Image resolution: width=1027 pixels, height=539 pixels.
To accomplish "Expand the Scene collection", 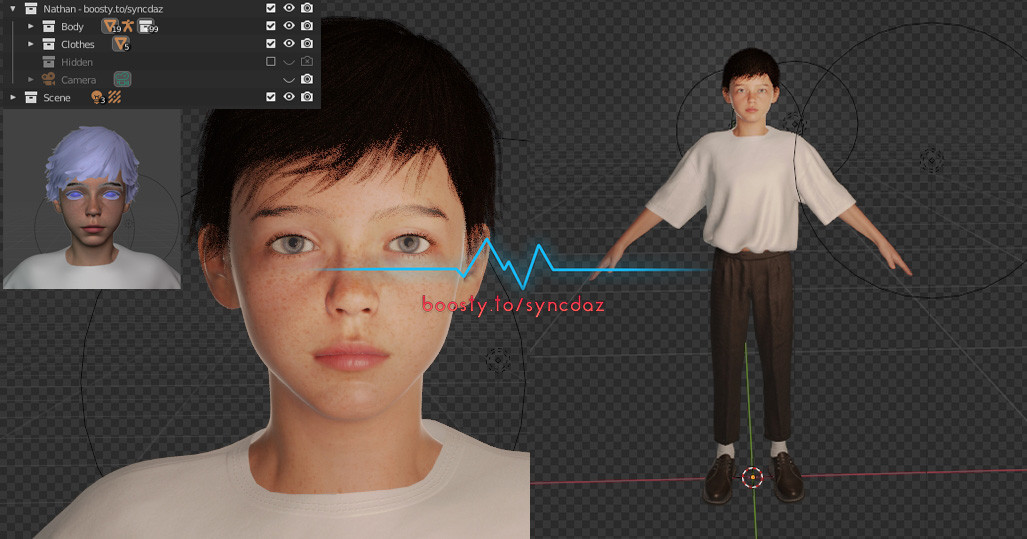I will tap(13, 97).
